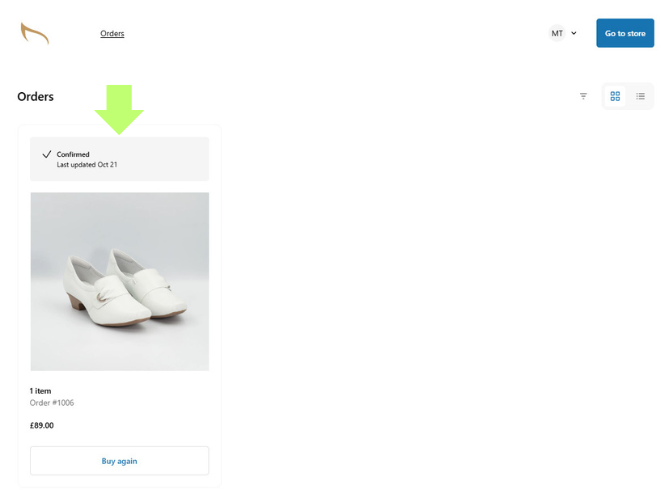This screenshot has width=669, height=497.
Task: Click the Buy again button
Action: pyautogui.click(x=119, y=461)
